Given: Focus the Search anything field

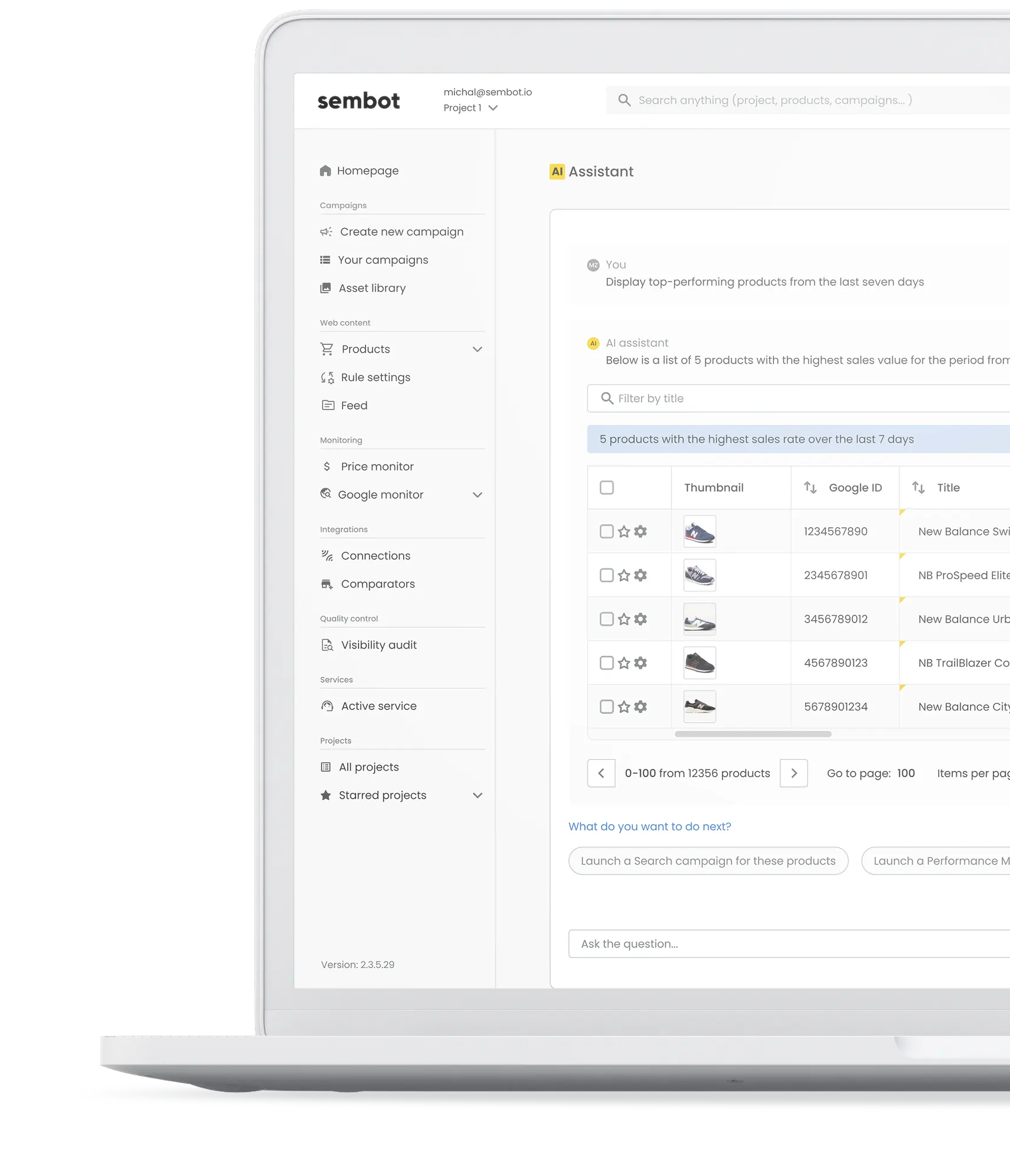Looking at the screenshot, I should click(808, 100).
